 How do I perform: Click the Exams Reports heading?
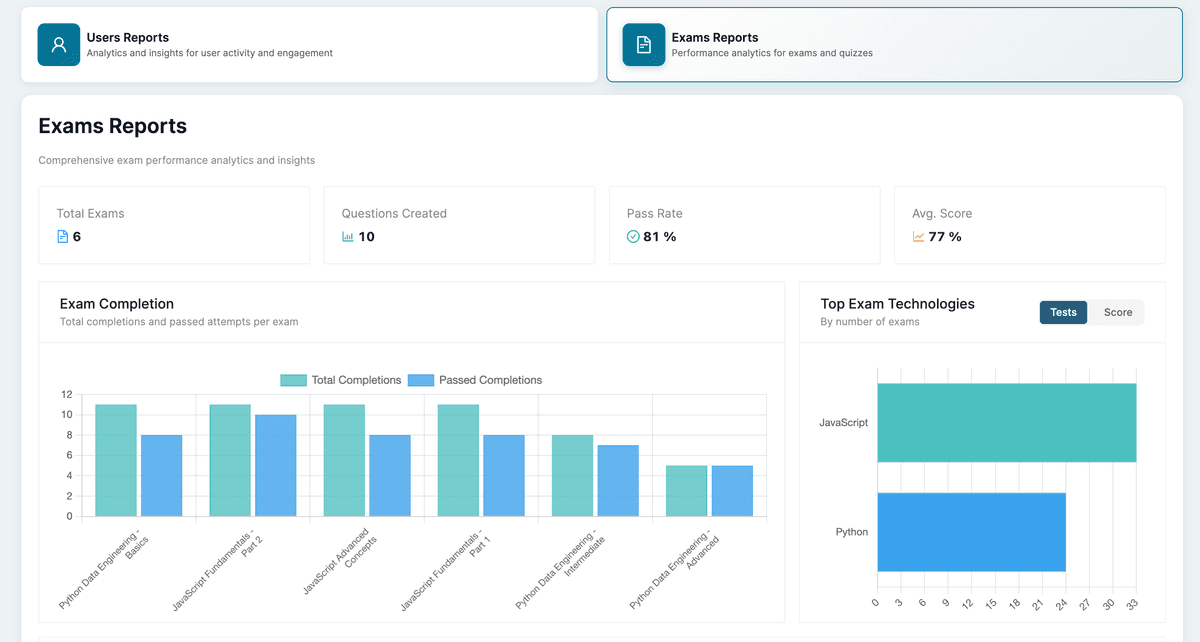pyautogui.click(x=112, y=126)
